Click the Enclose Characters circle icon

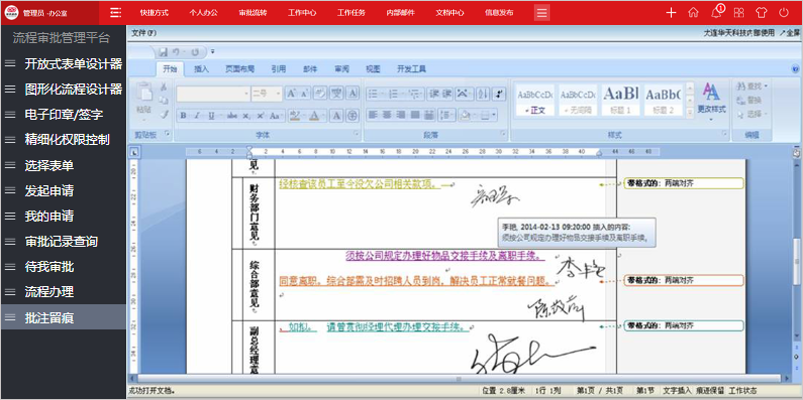(352, 116)
